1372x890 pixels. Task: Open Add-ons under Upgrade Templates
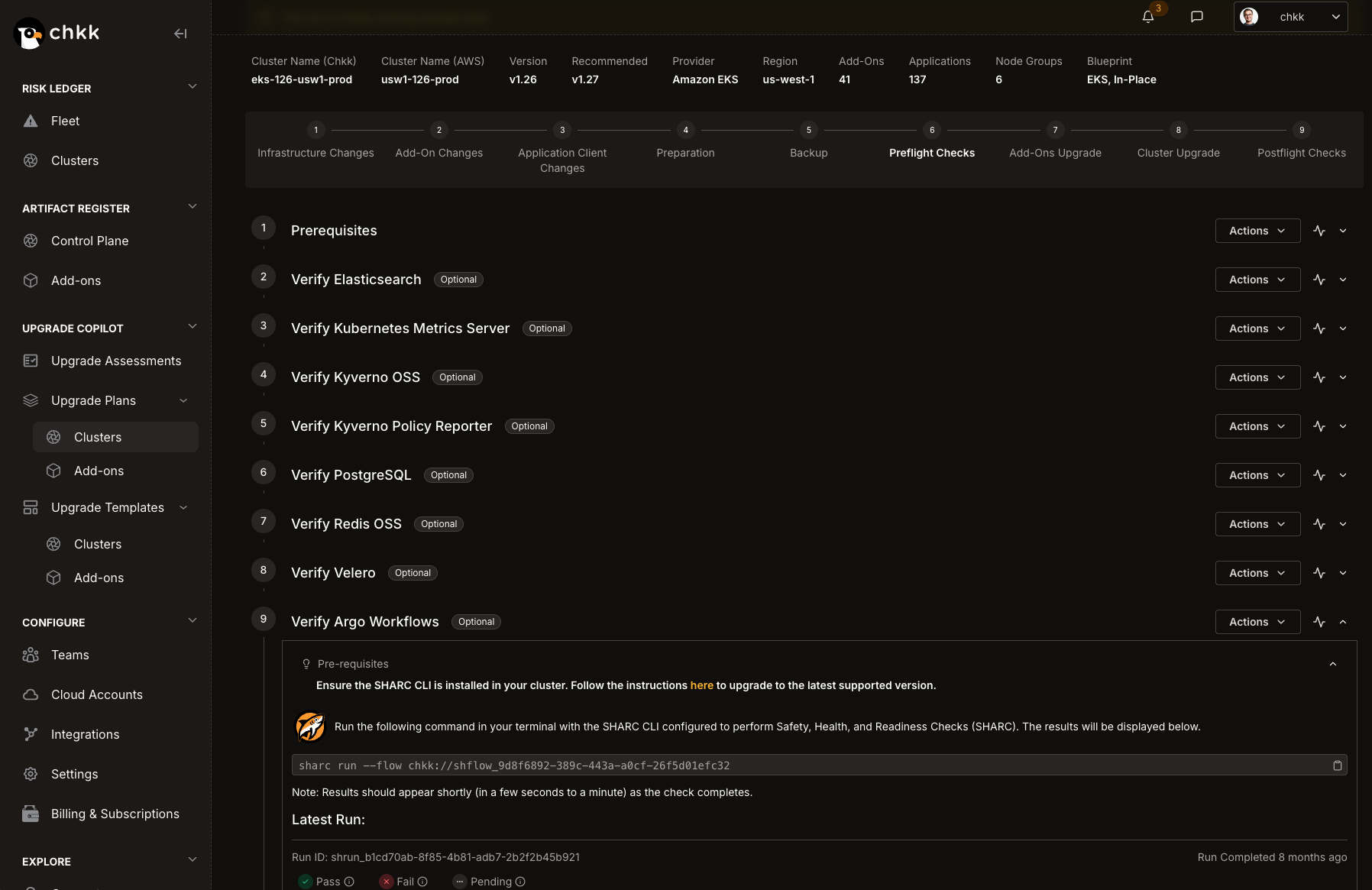click(99, 578)
